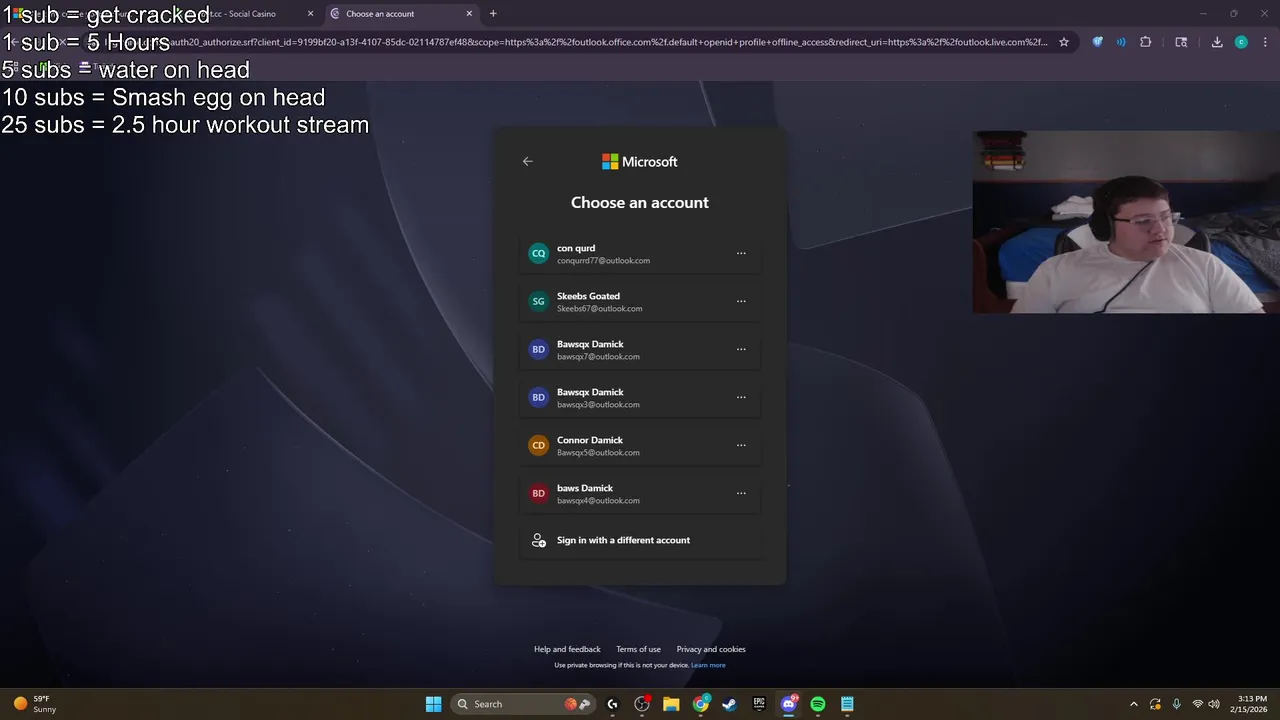Open the Chrome profile avatar
The height and width of the screenshot is (720, 1280).
[1241, 42]
